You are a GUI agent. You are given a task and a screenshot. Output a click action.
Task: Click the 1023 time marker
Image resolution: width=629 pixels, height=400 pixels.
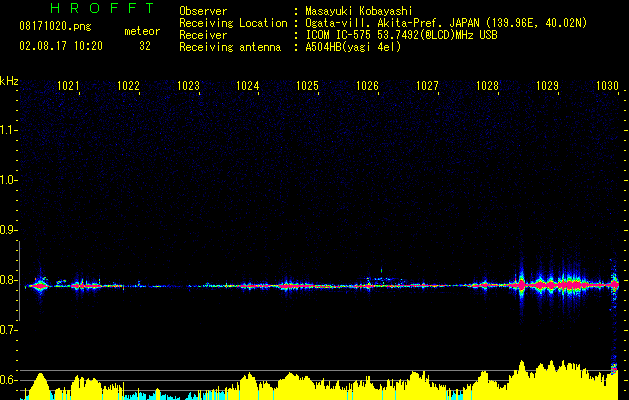click(188, 86)
